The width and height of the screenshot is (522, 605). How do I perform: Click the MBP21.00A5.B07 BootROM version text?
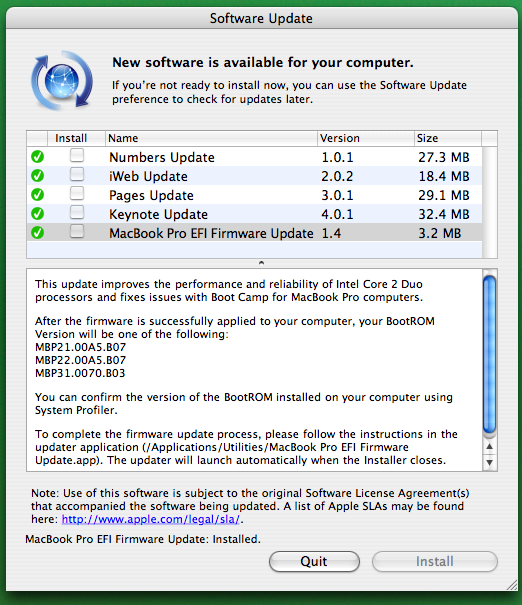[80, 347]
